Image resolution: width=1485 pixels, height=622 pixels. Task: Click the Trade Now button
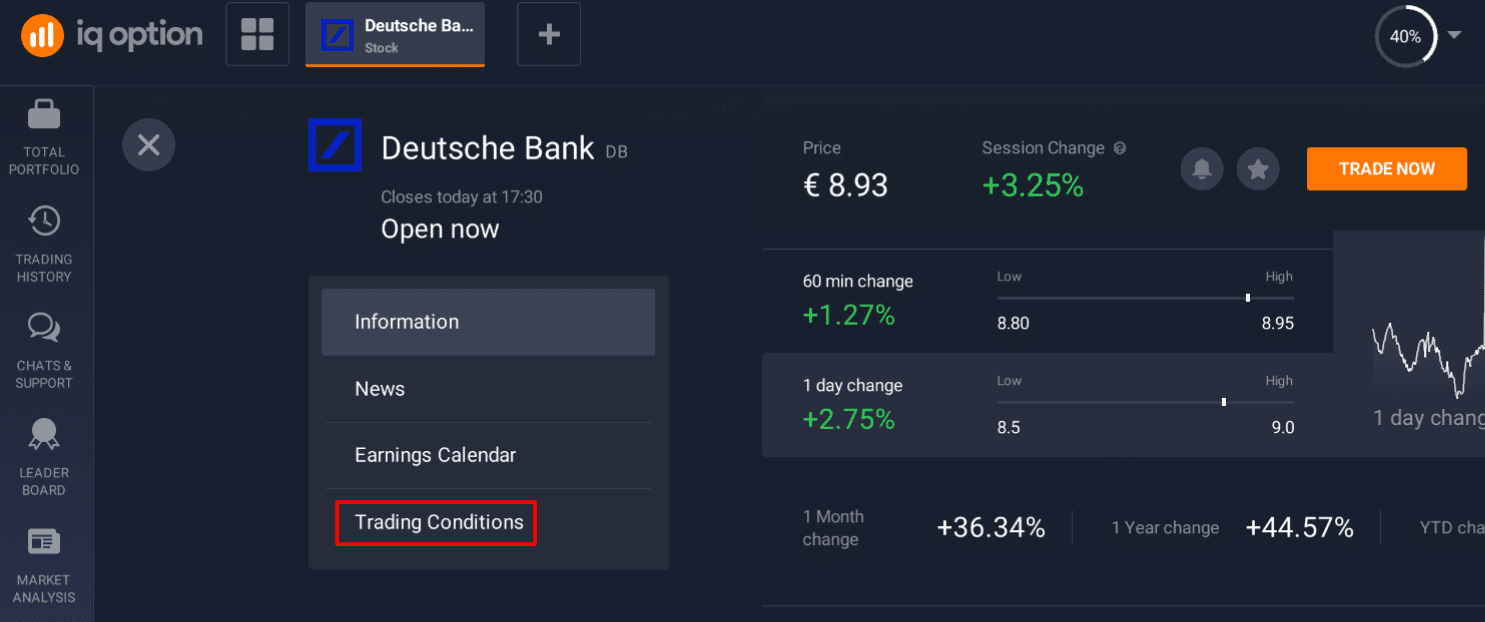(x=1386, y=168)
